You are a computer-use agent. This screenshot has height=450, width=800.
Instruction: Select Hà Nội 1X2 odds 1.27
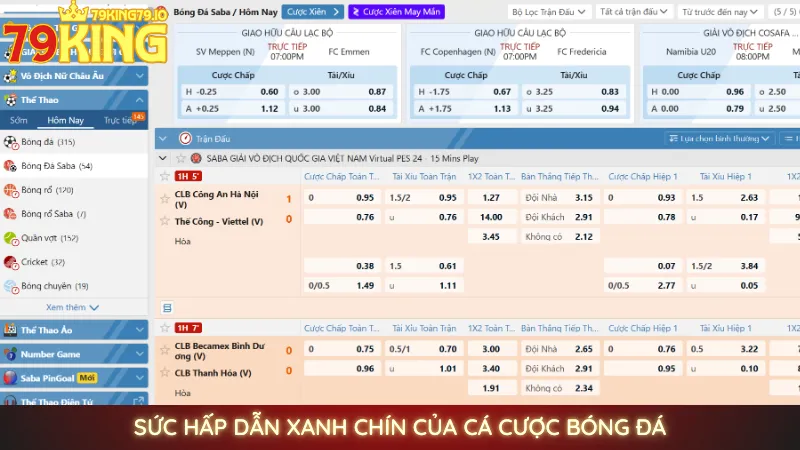tap(491, 197)
